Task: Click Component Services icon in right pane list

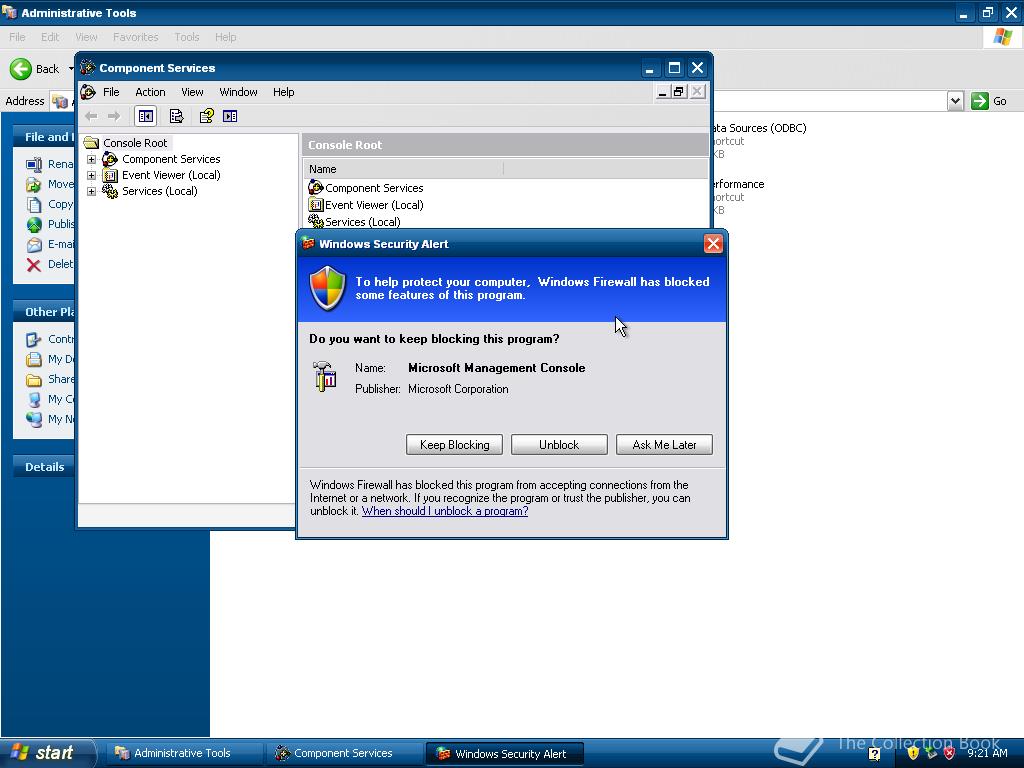Action: (x=315, y=187)
